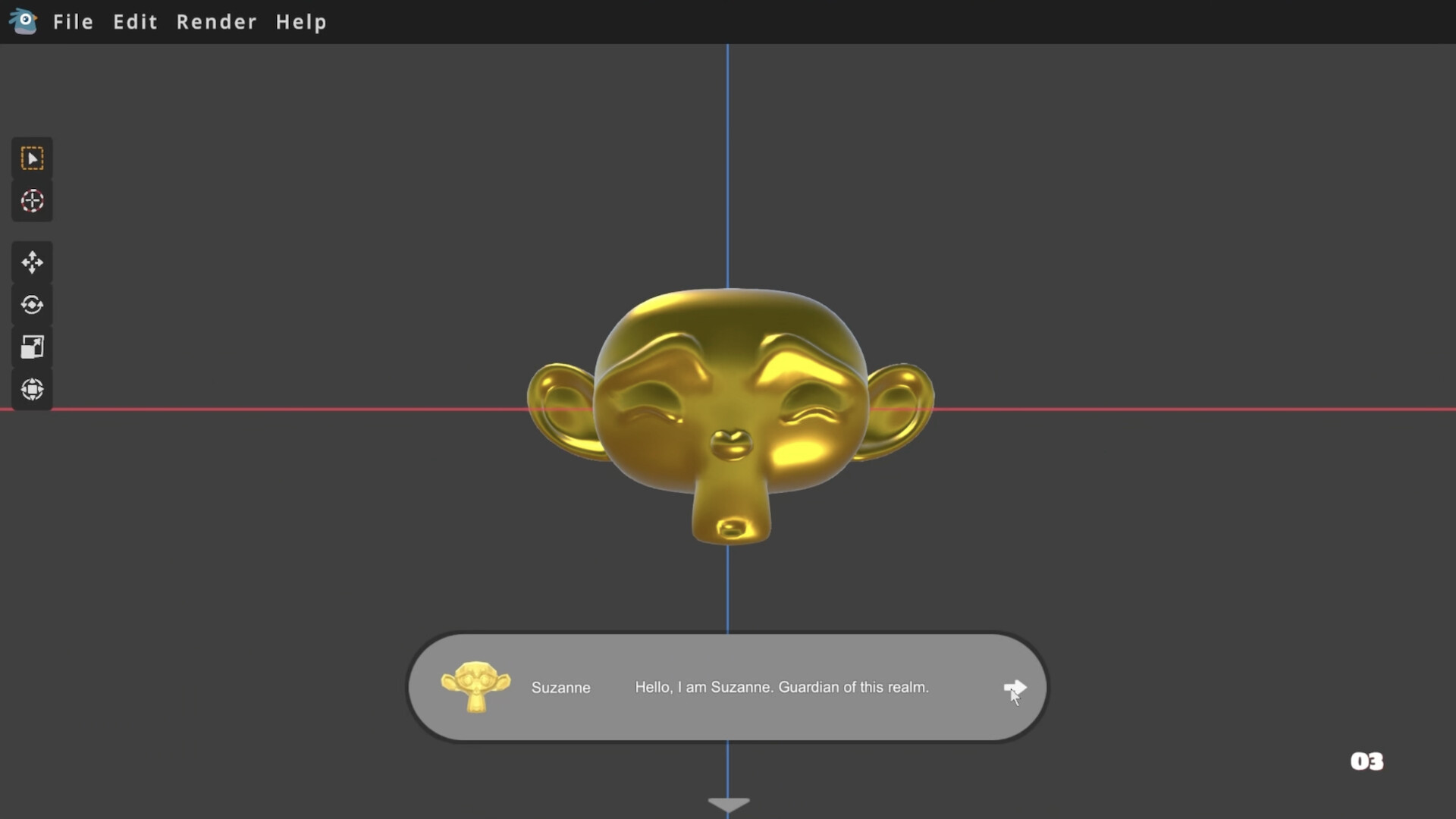Viewport: 1456px width, 819px height.
Task: Click the Suzanne name label in the dialogue
Action: pos(560,687)
